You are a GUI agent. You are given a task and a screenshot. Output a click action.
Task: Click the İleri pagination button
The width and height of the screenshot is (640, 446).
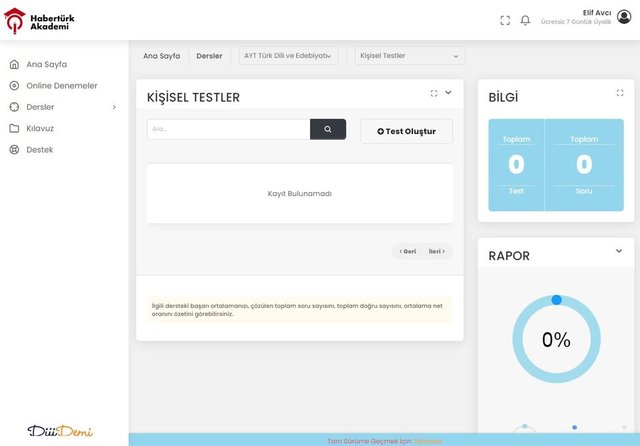tap(436, 251)
